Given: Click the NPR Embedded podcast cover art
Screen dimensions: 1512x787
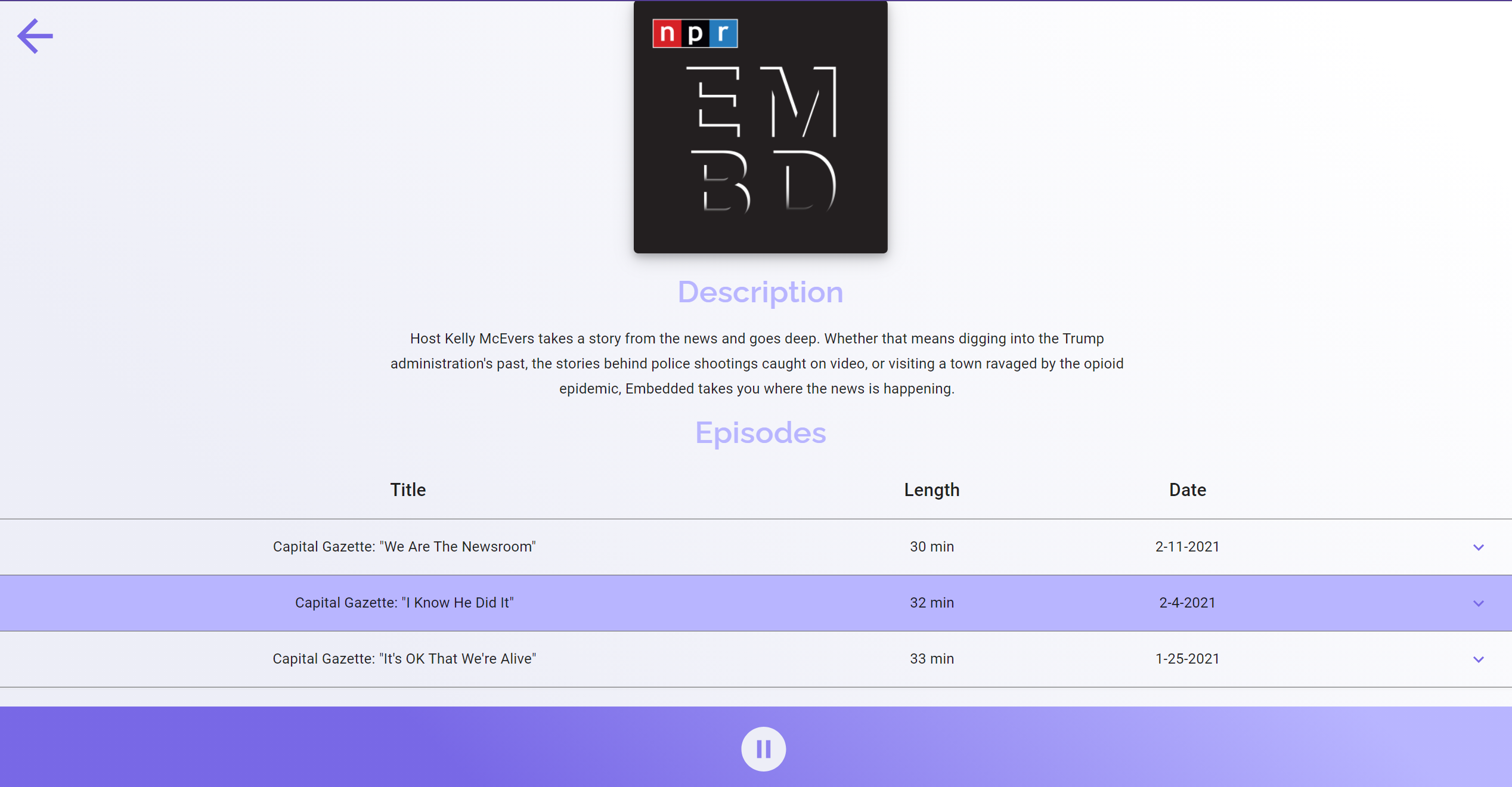Looking at the screenshot, I should pyautogui.click(x=760, y=127).
